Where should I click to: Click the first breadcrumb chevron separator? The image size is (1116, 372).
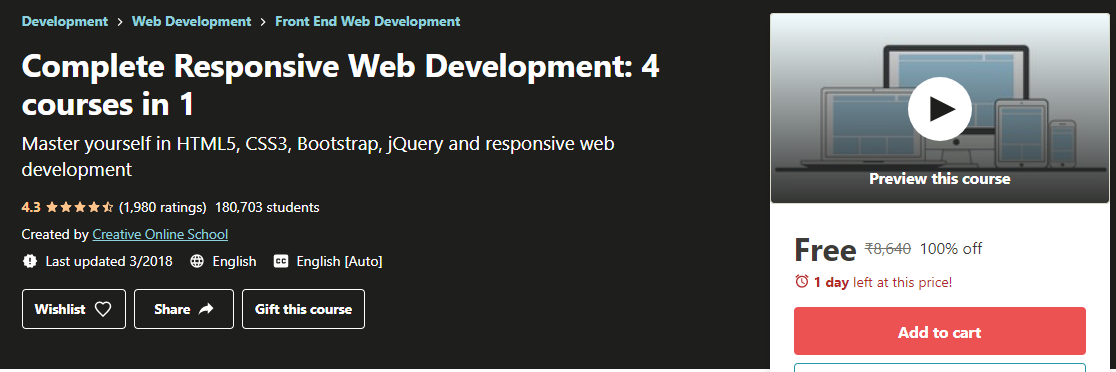pyautogui.click(x=120, y=22)
